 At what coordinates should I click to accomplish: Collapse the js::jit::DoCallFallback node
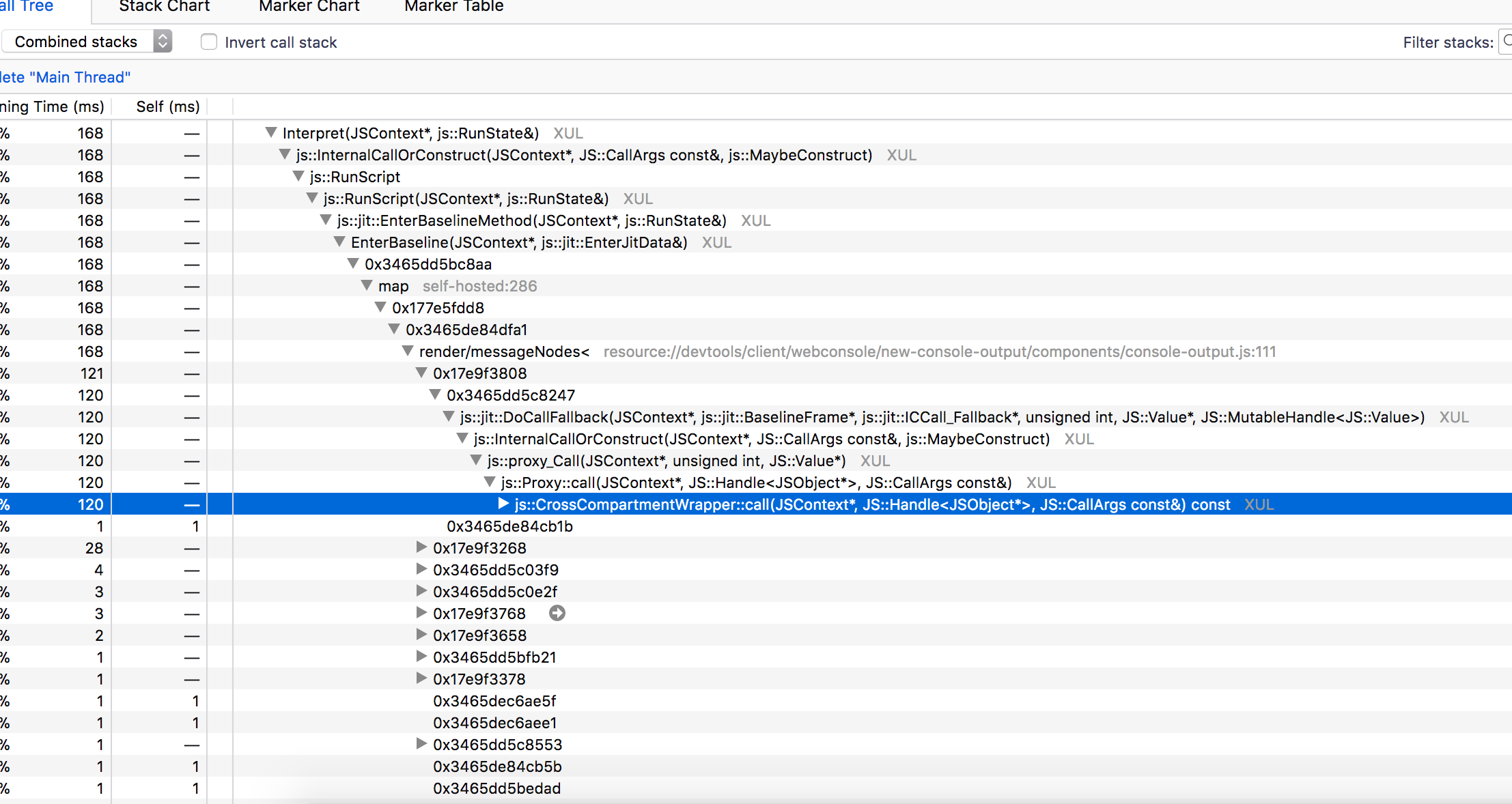449,417
